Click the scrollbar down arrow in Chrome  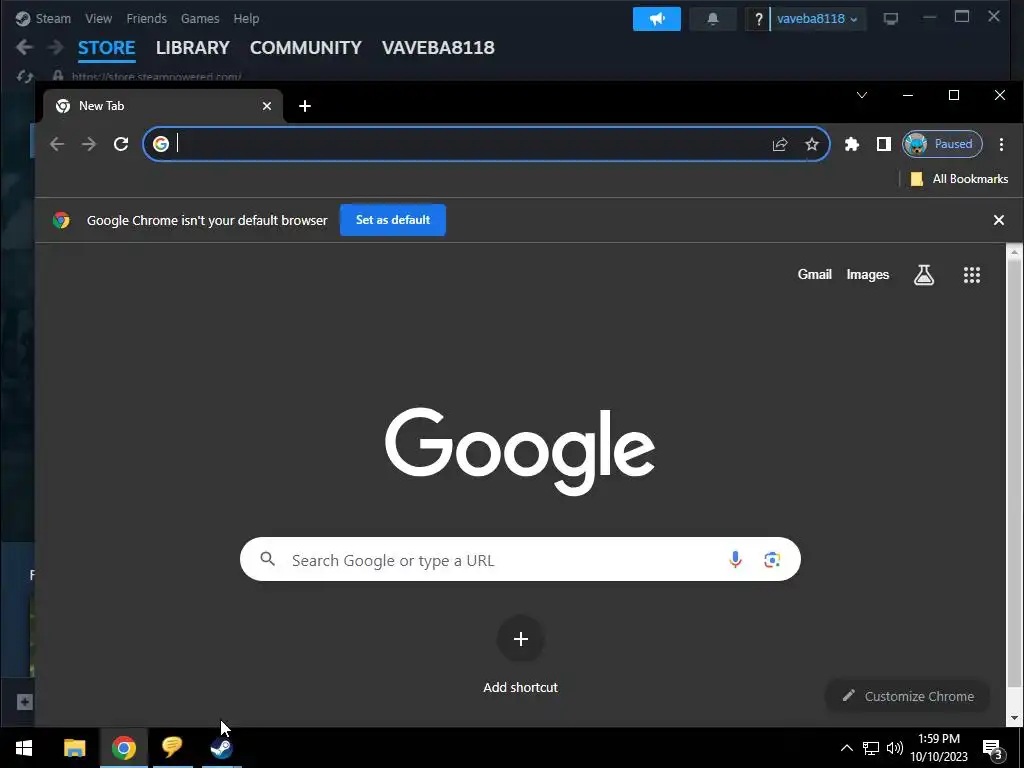(x=1015, y=718)
